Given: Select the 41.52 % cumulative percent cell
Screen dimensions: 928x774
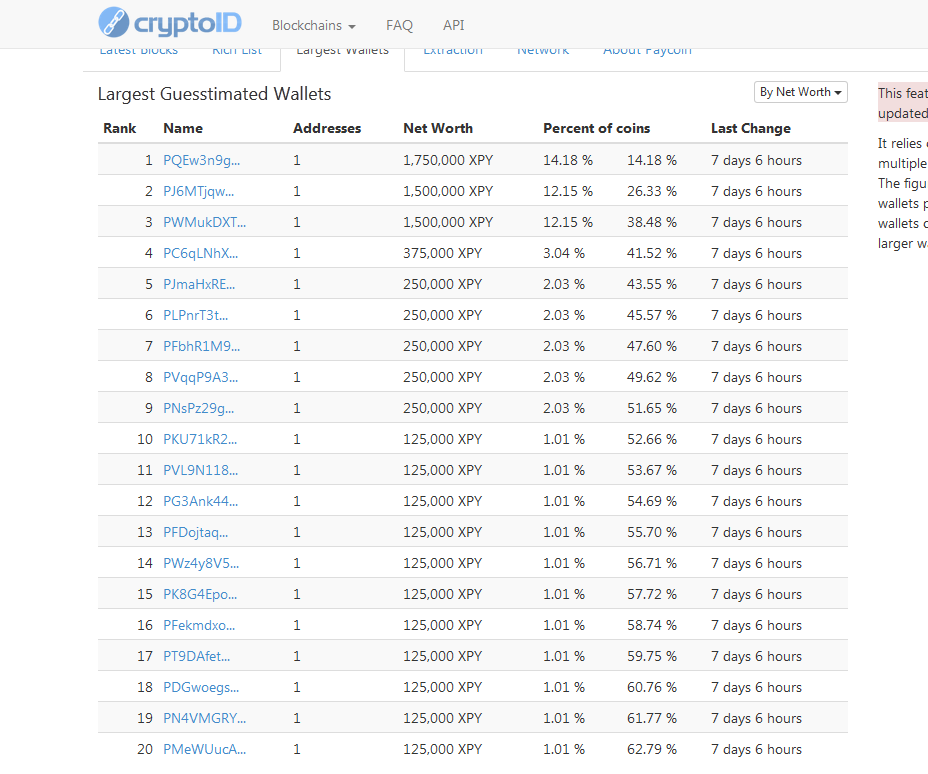Looking at the screenshot, I should pos(652,253).
